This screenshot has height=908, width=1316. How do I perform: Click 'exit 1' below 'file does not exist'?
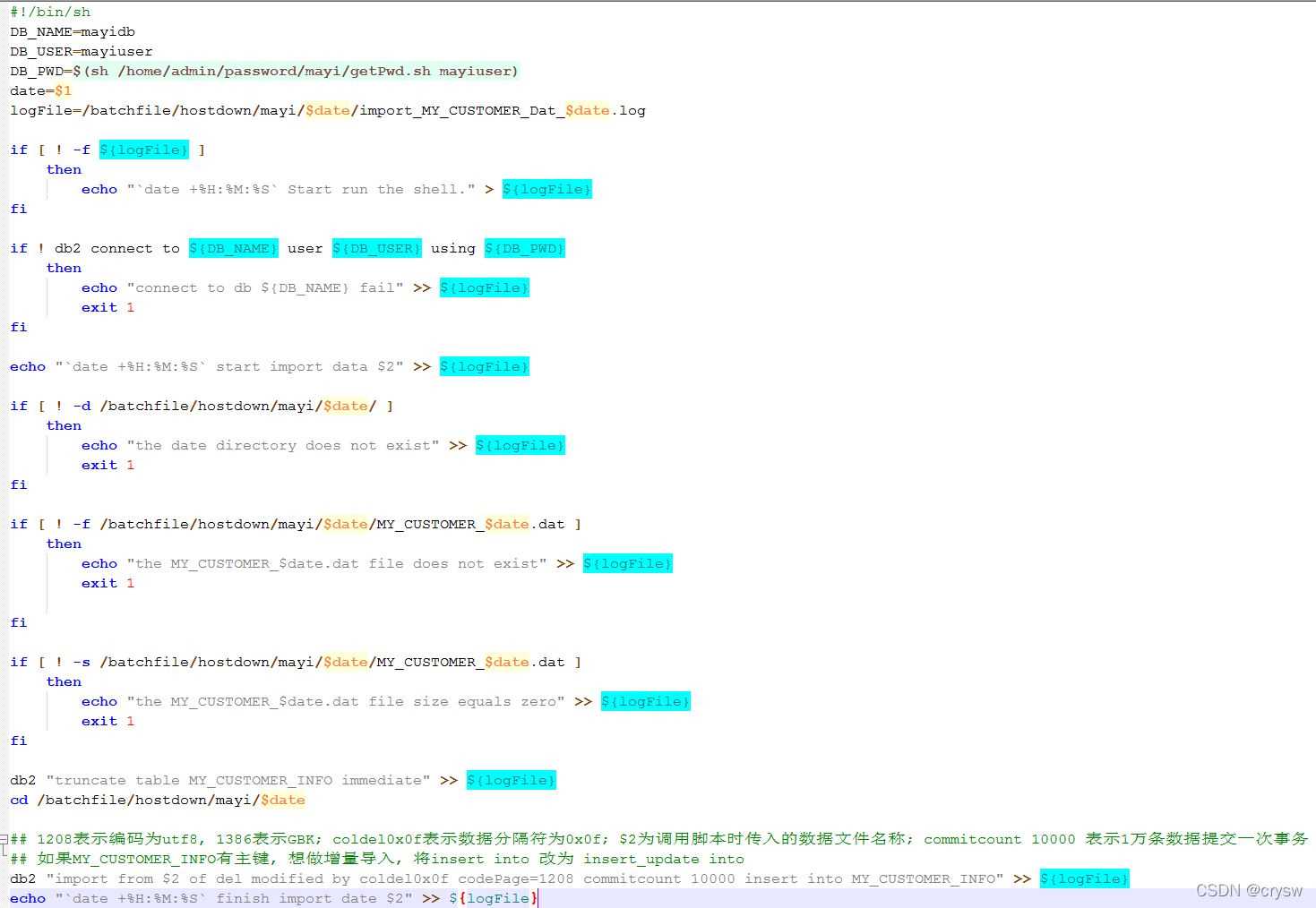(x=108, y=583)
